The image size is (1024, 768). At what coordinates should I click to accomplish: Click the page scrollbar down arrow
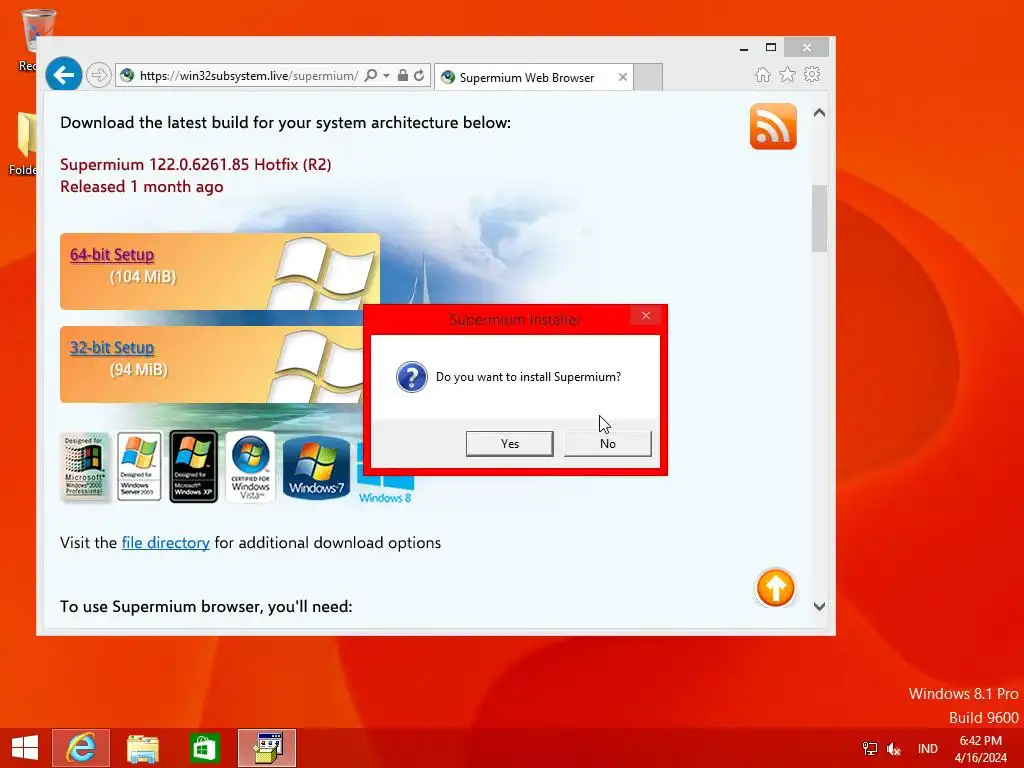pos(820,606)
